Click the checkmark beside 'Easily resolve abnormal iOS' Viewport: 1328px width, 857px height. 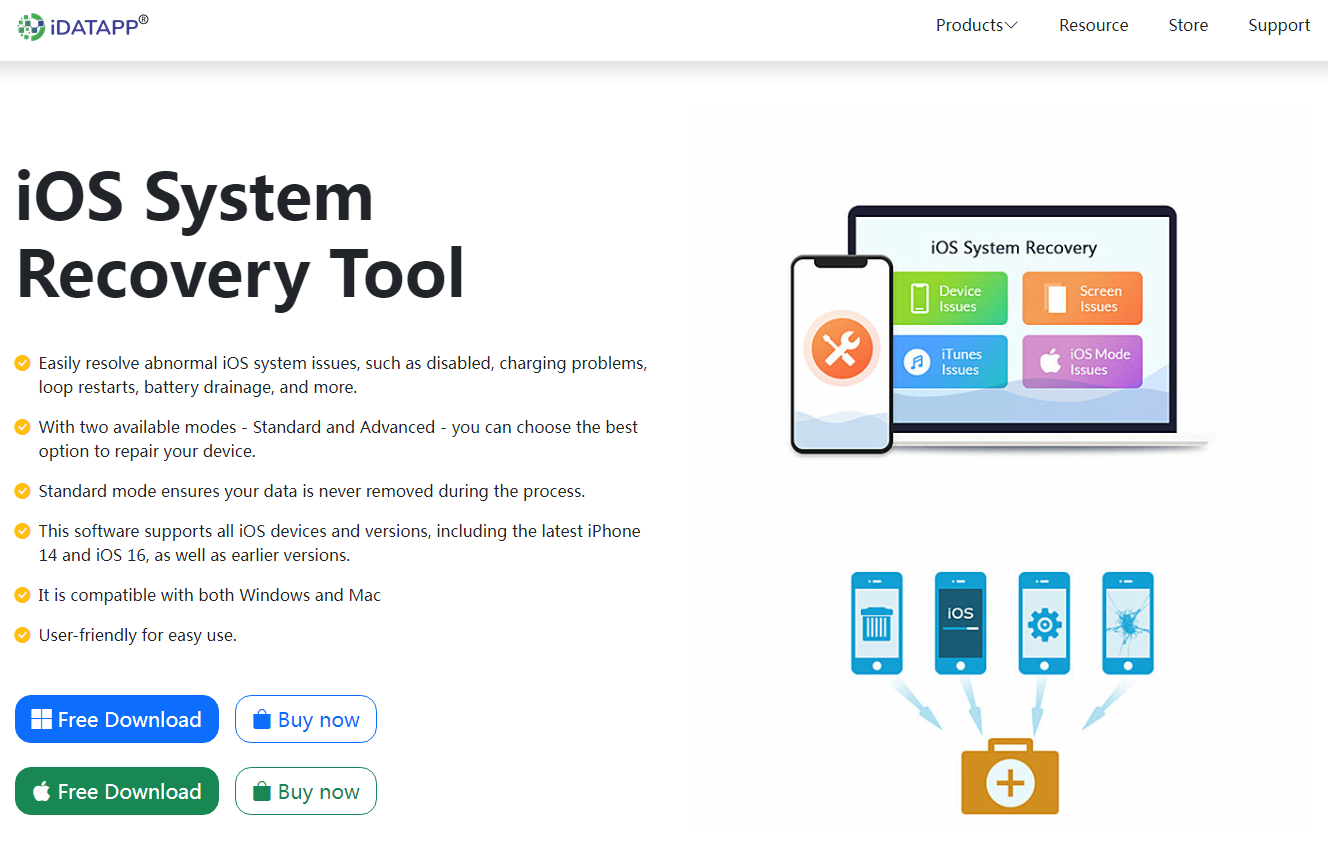pyautogui.click(x=22, y=363)
